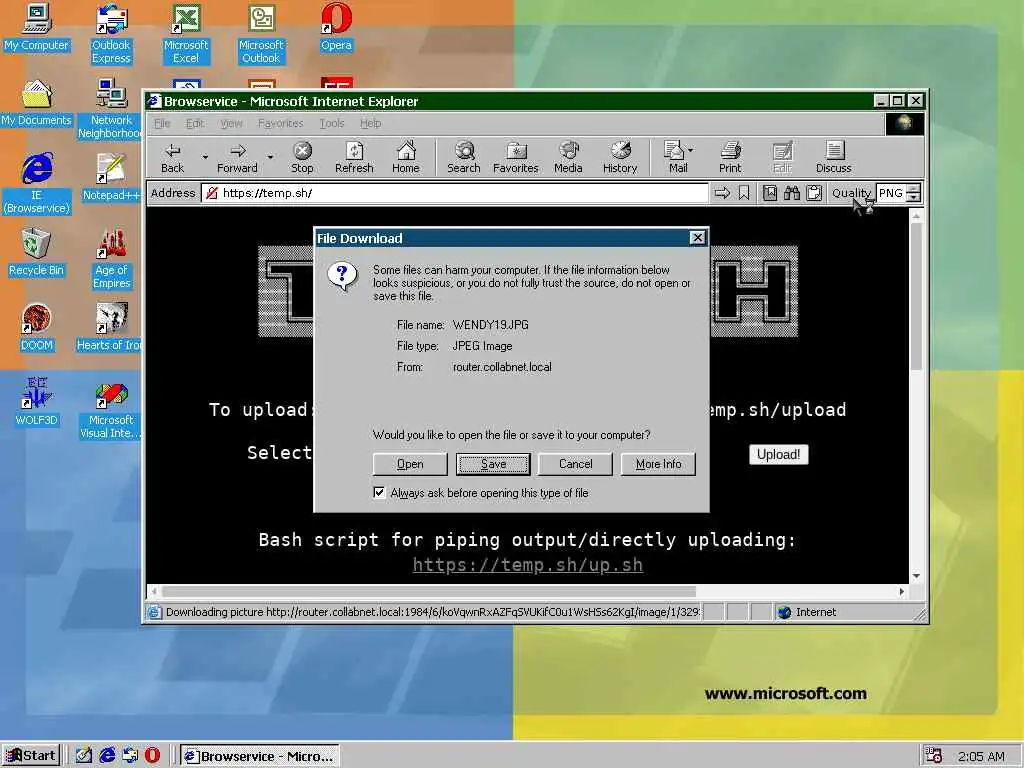
Task: Open the Search toolbar icon
Action: click(464, 157)
